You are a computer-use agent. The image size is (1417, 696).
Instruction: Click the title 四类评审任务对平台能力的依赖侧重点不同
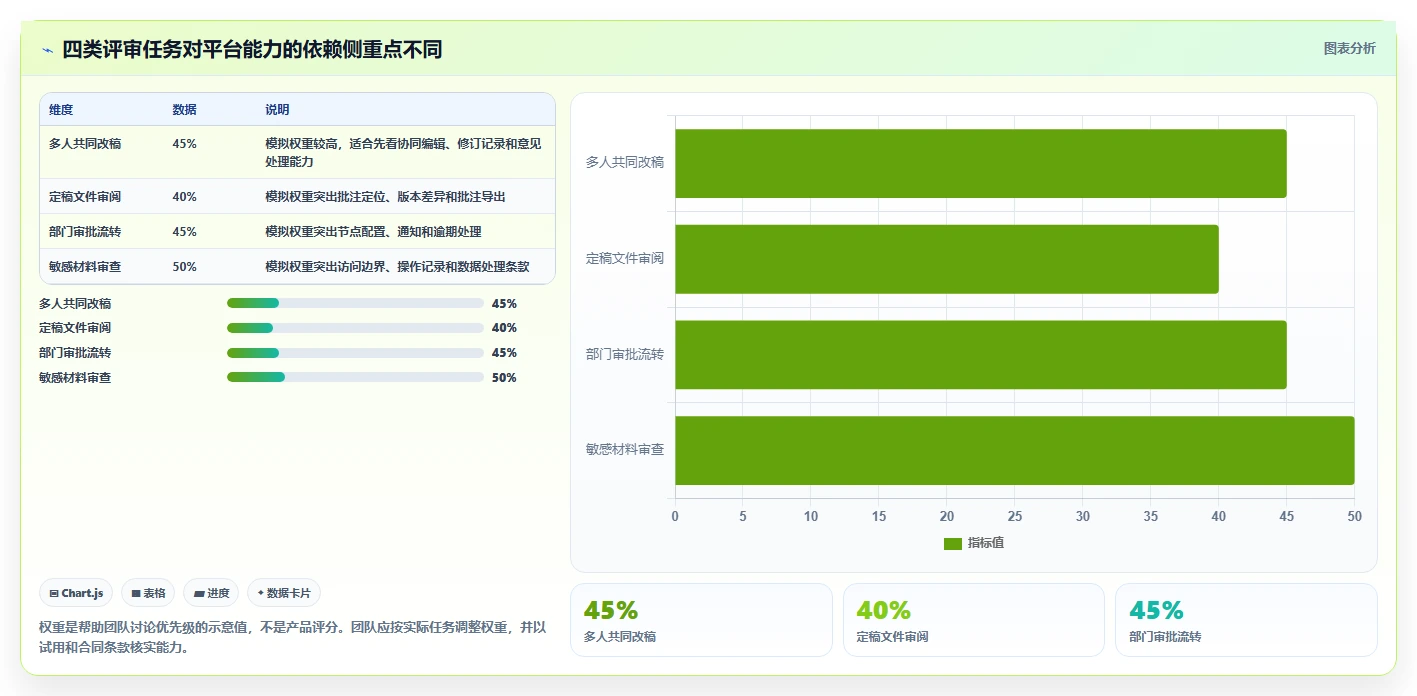click(252, 50)
